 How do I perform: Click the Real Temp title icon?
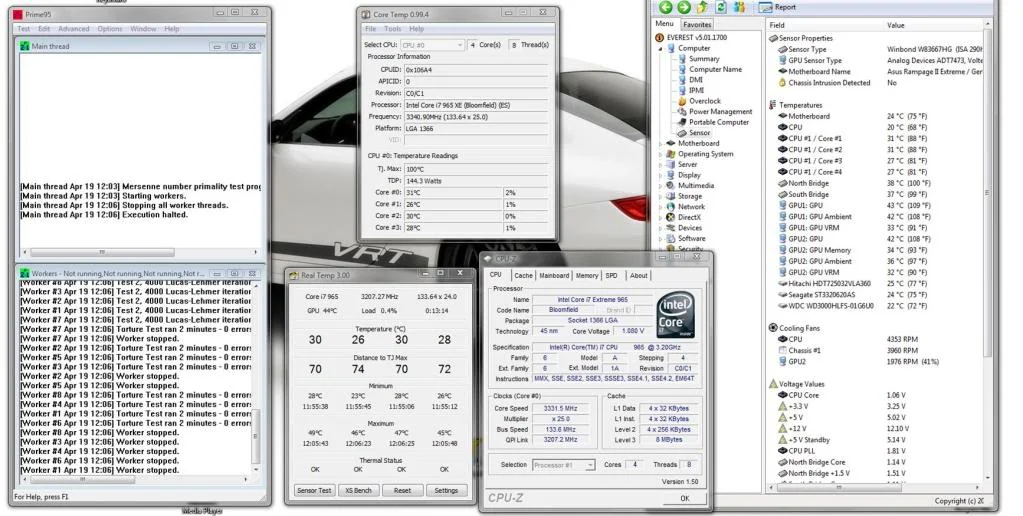(294, 275)
